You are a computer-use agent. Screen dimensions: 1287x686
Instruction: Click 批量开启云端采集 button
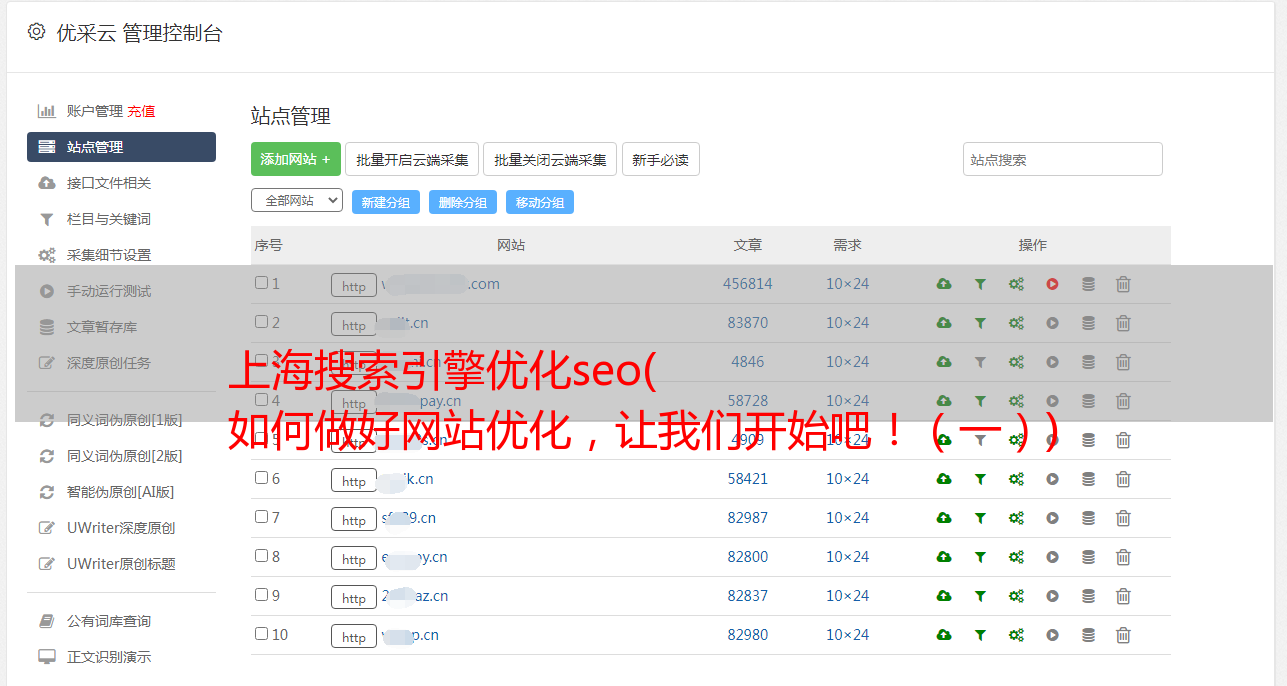[412, 159]
